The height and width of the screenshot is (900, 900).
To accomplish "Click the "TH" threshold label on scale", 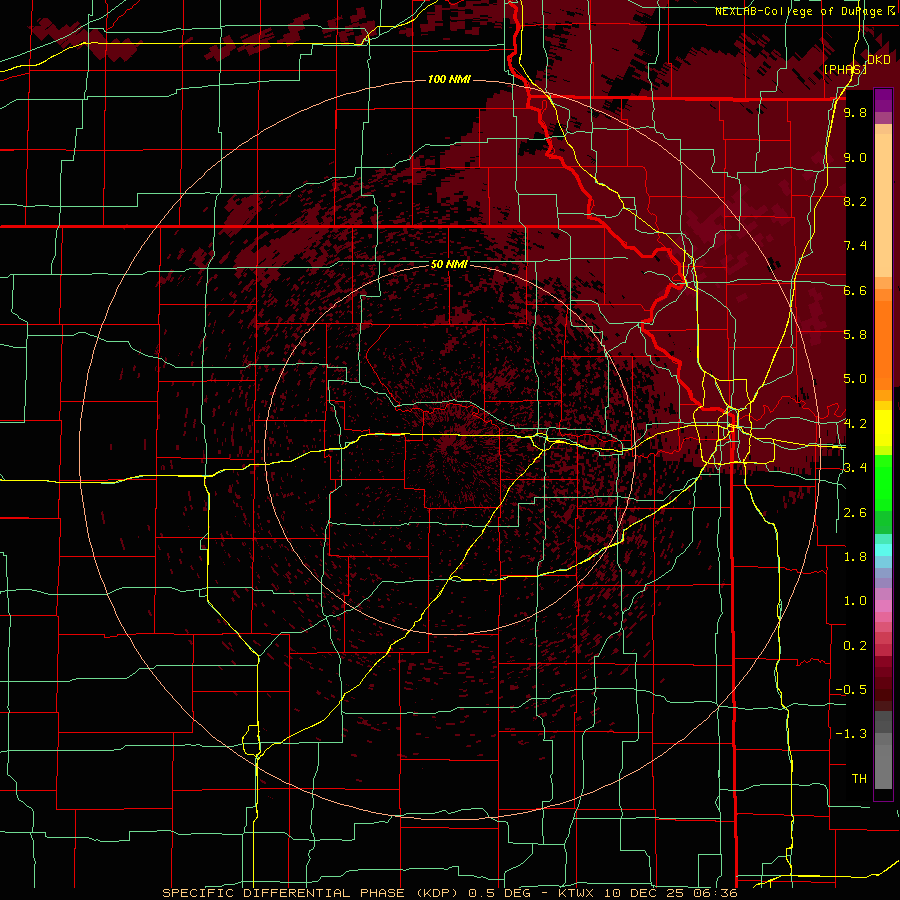I will [x=859, y=779].
